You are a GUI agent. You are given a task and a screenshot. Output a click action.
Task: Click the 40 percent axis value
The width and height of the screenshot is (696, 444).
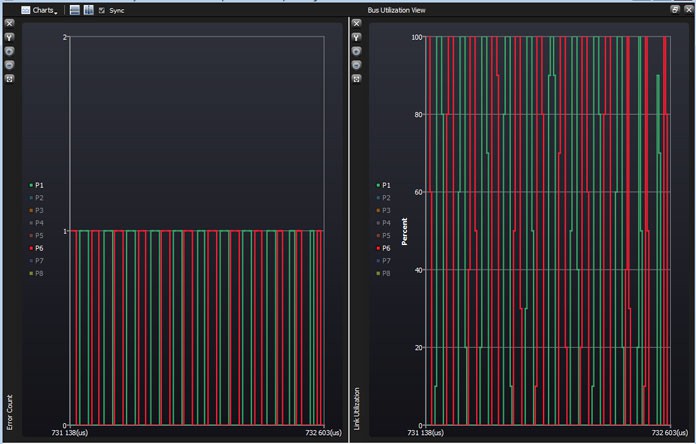[418, 270]
